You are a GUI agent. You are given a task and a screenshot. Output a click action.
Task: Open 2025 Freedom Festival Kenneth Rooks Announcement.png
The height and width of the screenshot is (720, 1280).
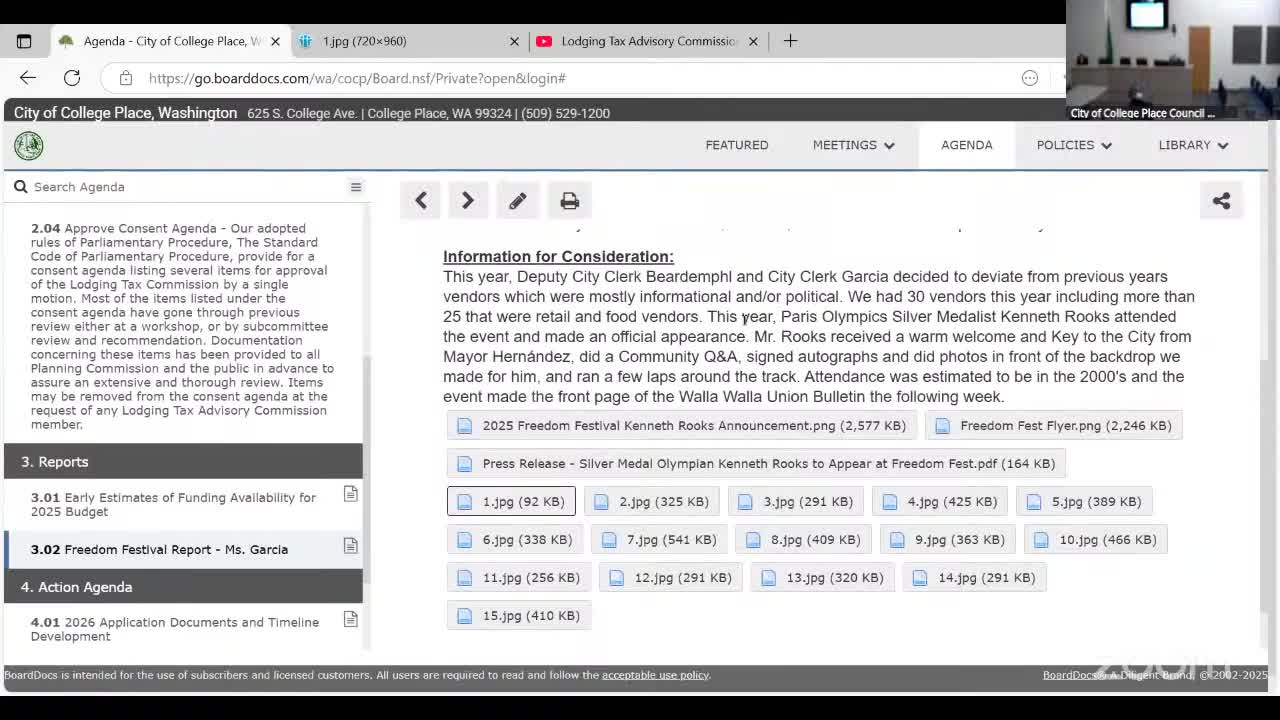pos(681,426)
